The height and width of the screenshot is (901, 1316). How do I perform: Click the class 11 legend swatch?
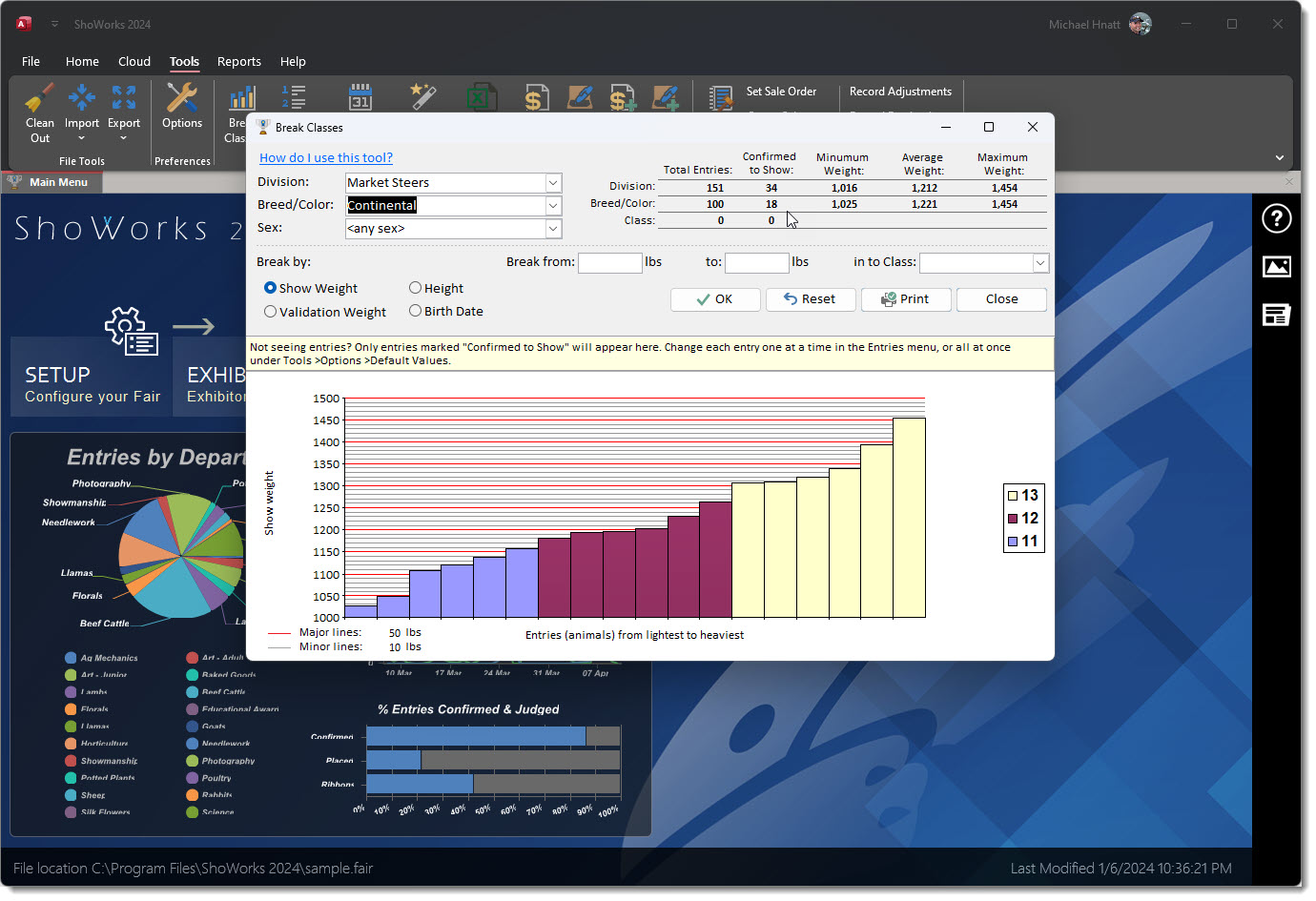click(x=1014, y=542)
